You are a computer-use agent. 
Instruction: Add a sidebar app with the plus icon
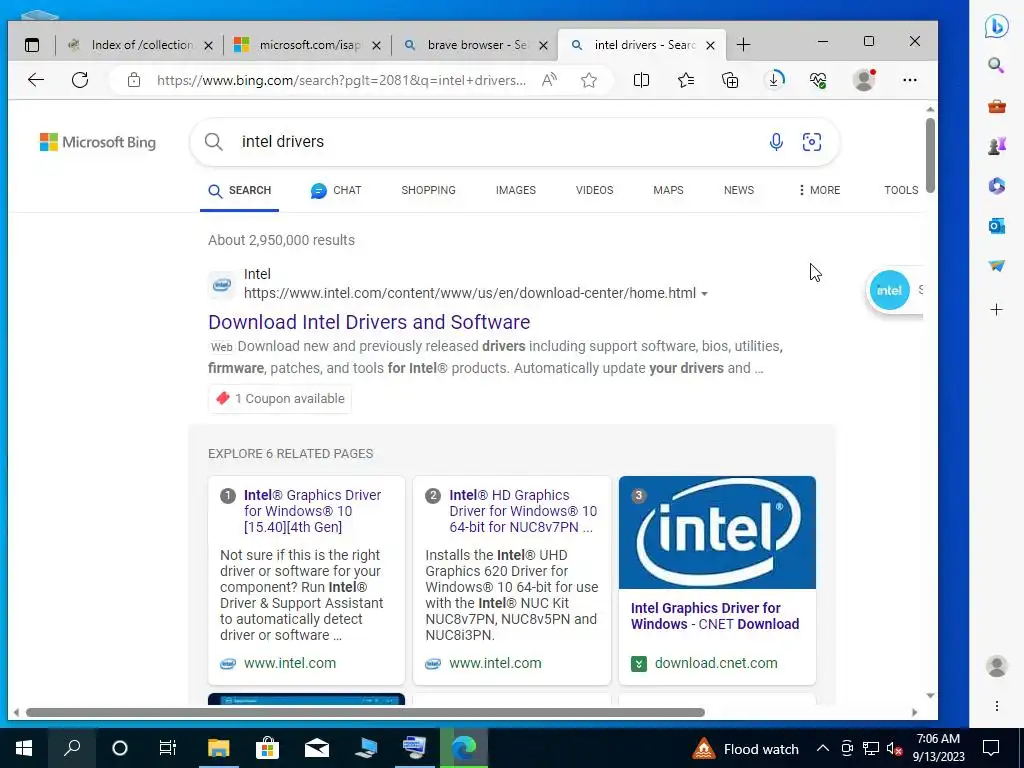click(997, 310)
